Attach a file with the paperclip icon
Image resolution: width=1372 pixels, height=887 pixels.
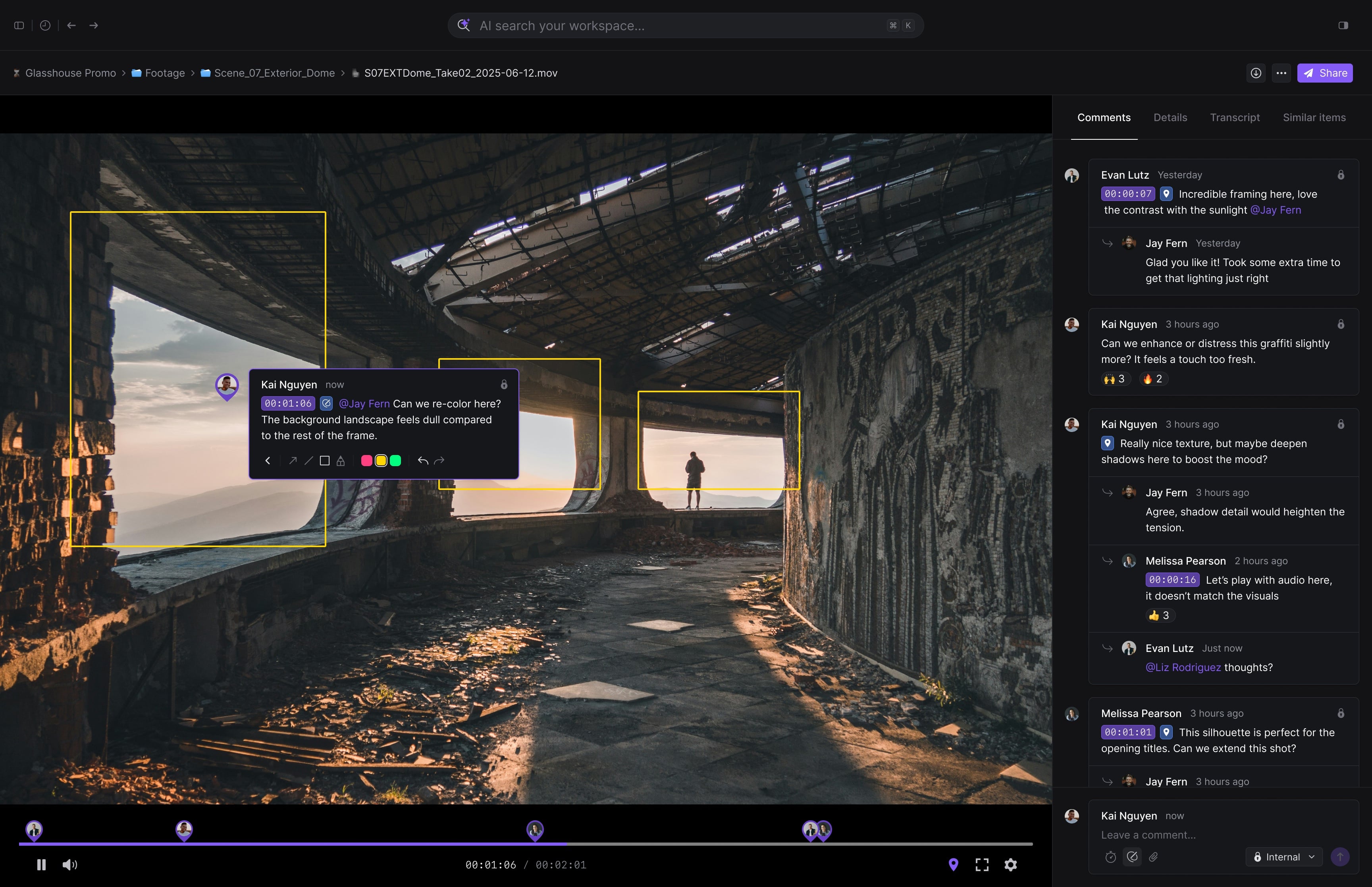pyautogui.click(x=1153, y=857)
